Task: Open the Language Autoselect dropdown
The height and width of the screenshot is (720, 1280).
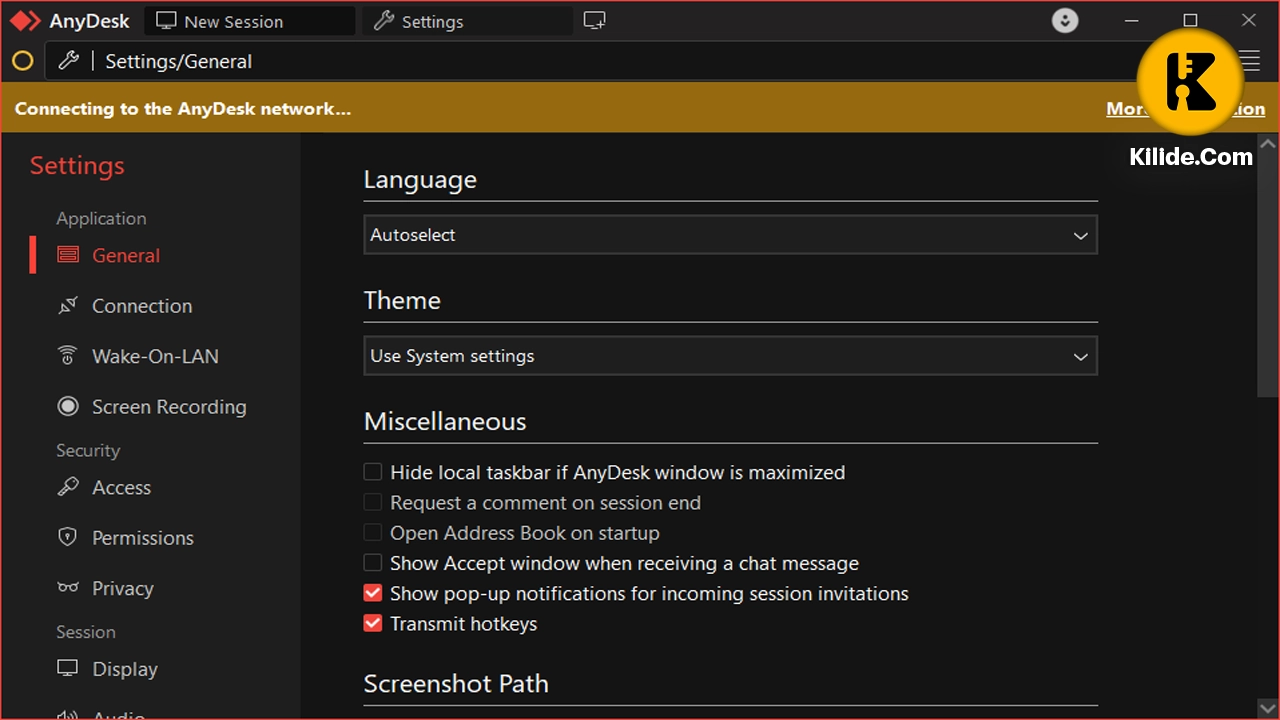Action: 730,235
